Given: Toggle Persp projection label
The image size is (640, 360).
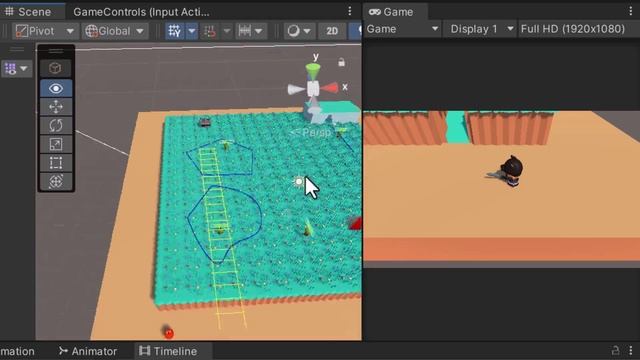Looking at the screenshot, I should [x=311, y=132].
